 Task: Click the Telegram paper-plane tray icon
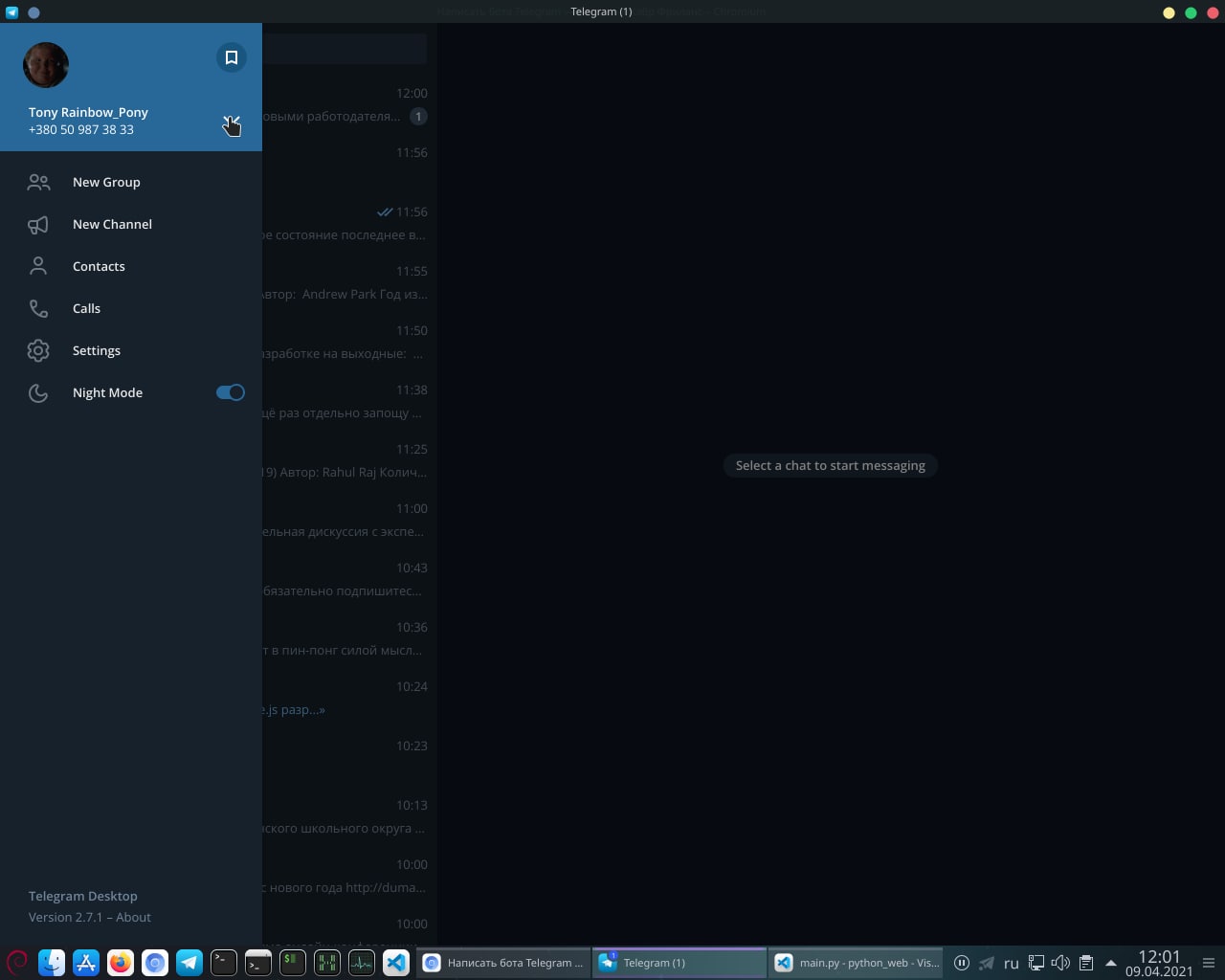tap(986, 963)
